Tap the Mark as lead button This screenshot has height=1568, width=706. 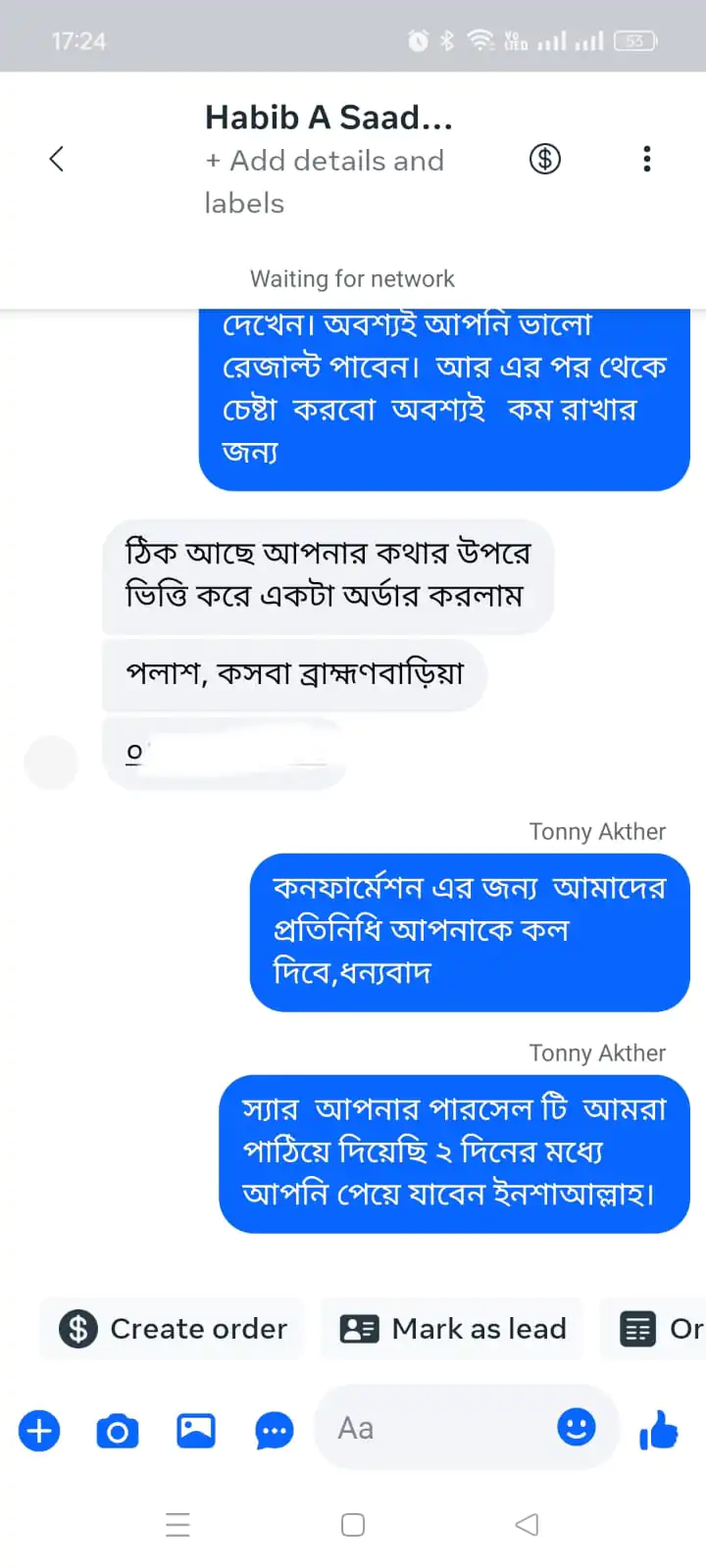(452, 1329)
